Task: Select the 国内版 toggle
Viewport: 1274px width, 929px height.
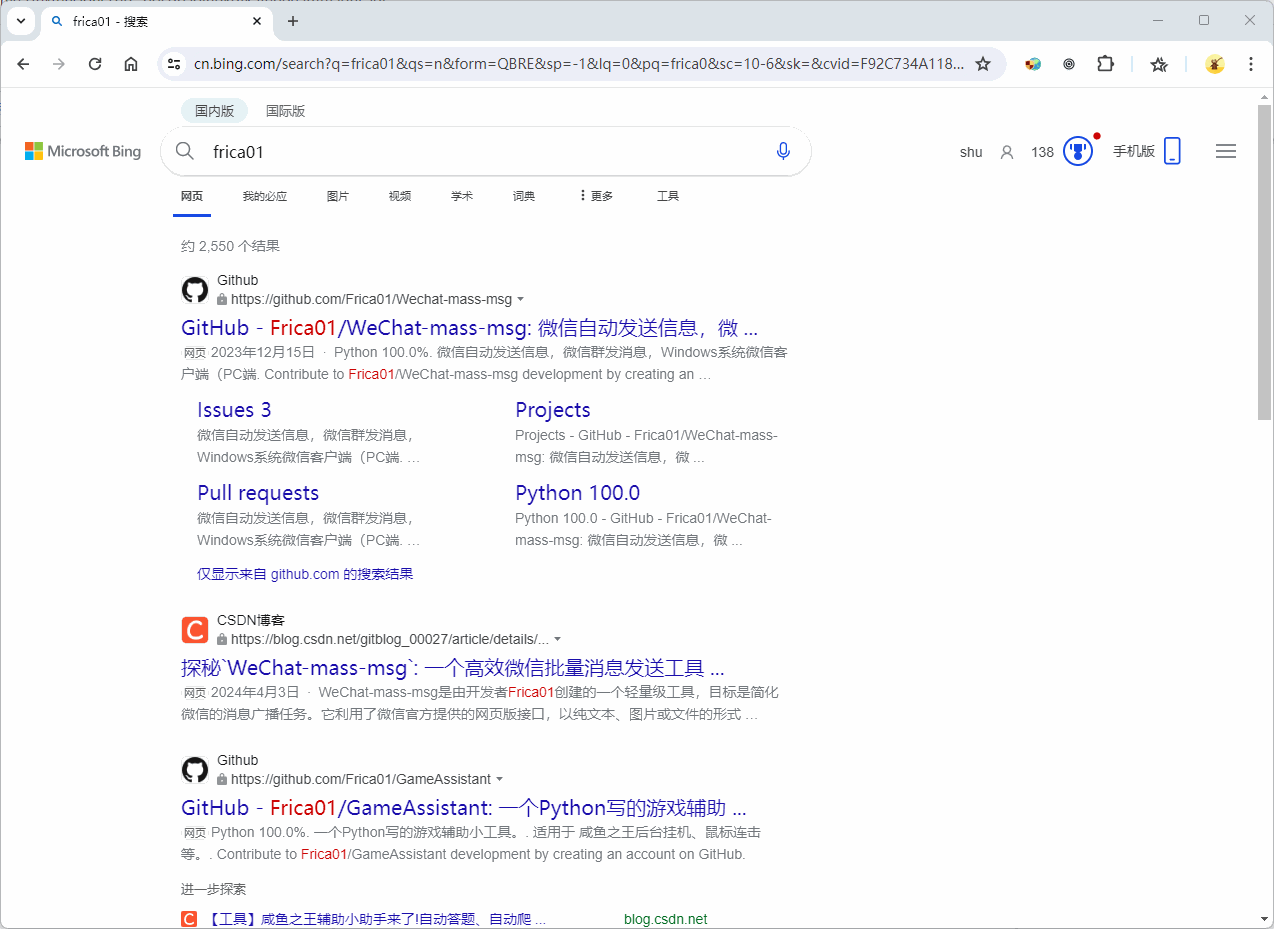Action: pos(214,111)
